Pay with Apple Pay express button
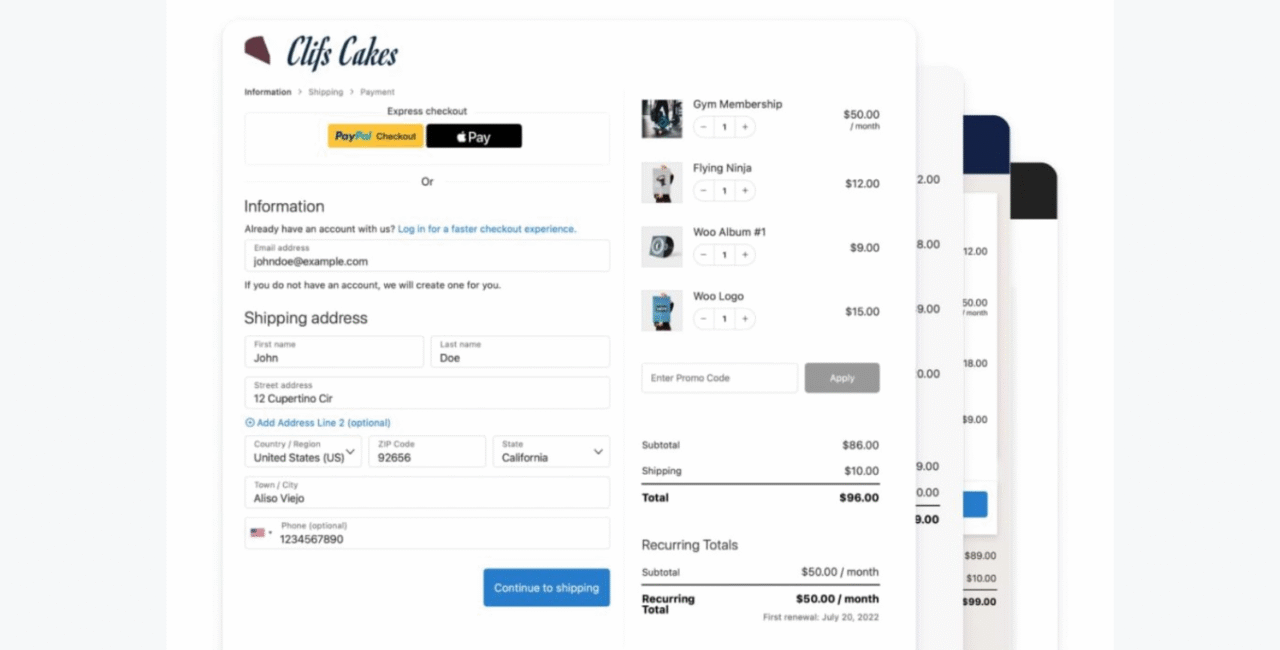This screenshot has height=650, width=1280. [474, 136]
